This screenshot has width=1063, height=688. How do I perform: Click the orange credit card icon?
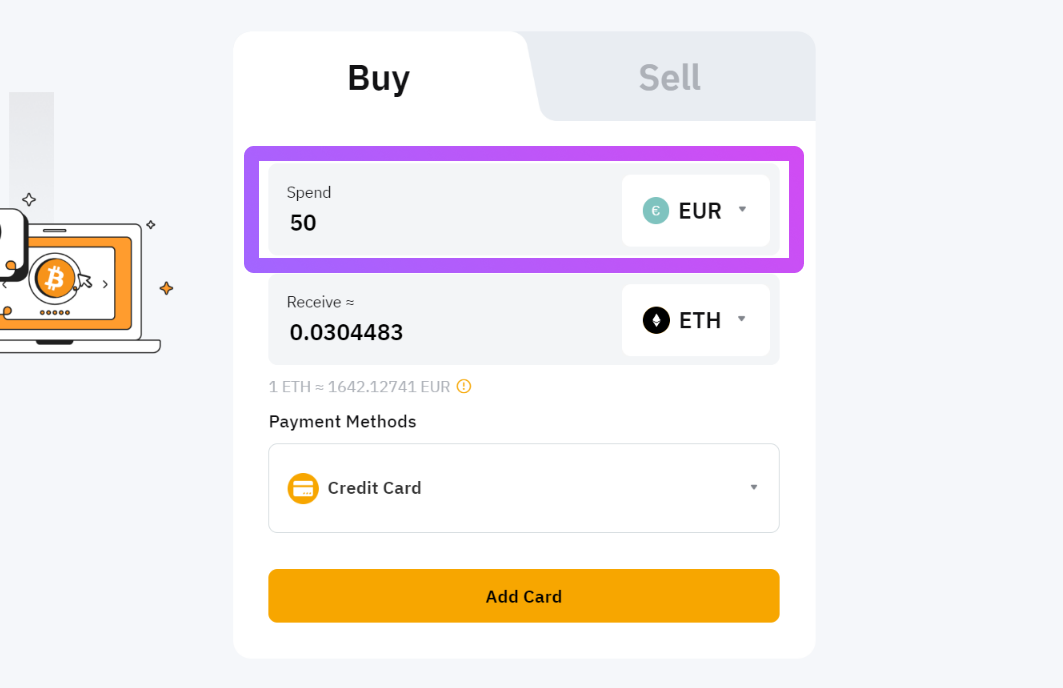click(303, 488)
